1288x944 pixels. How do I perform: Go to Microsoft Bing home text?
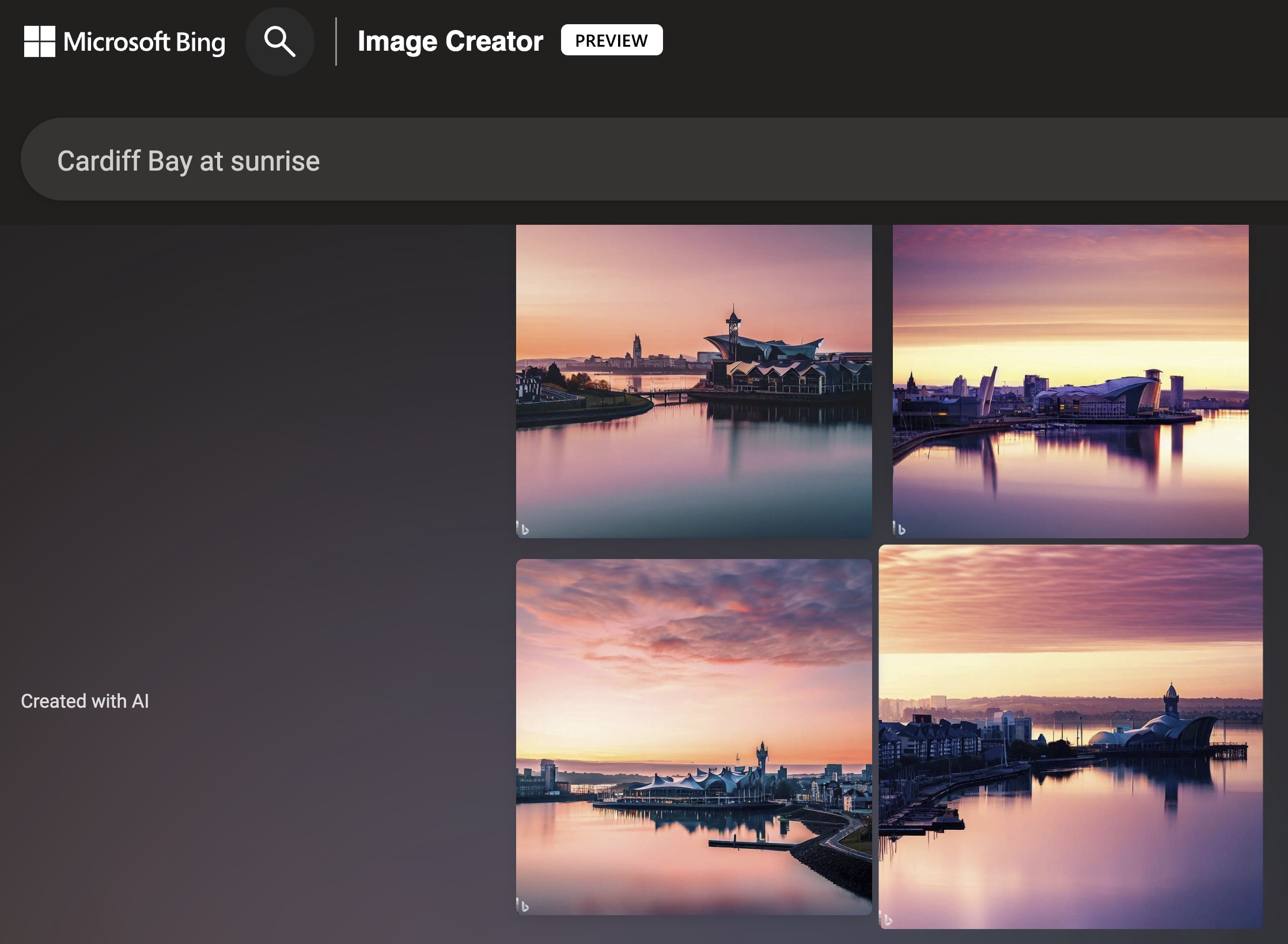[144, 42]
